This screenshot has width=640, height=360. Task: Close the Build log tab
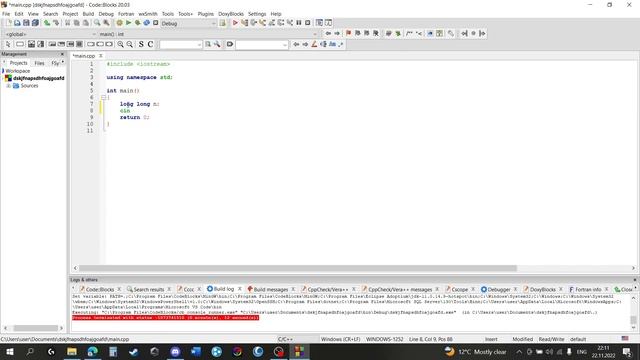click(x=240, y=289)
